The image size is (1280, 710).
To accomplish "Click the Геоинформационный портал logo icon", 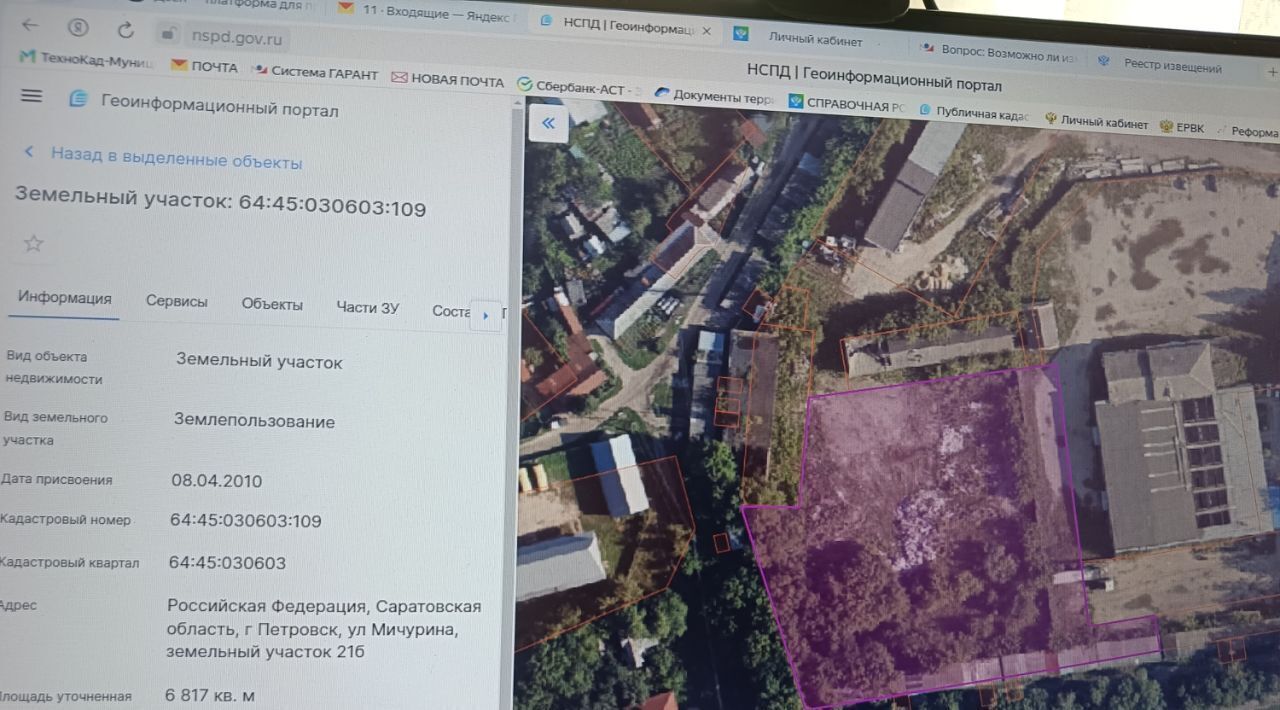I will pyautogui.click(x=78, y=99).
